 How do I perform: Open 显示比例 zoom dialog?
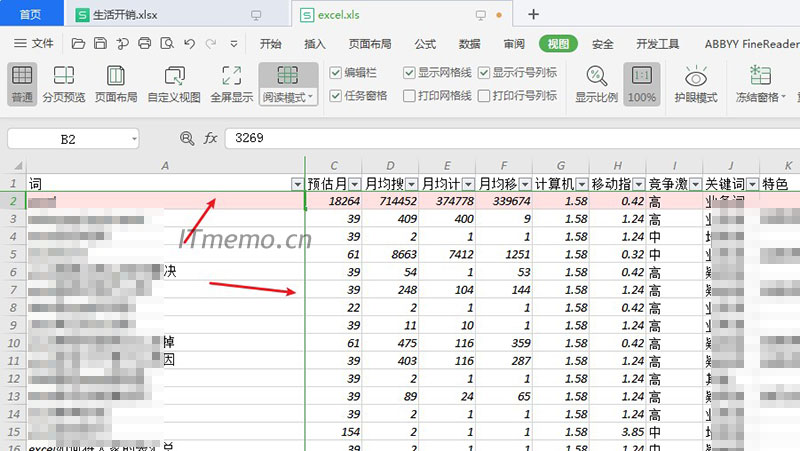[x=596, y=84]
